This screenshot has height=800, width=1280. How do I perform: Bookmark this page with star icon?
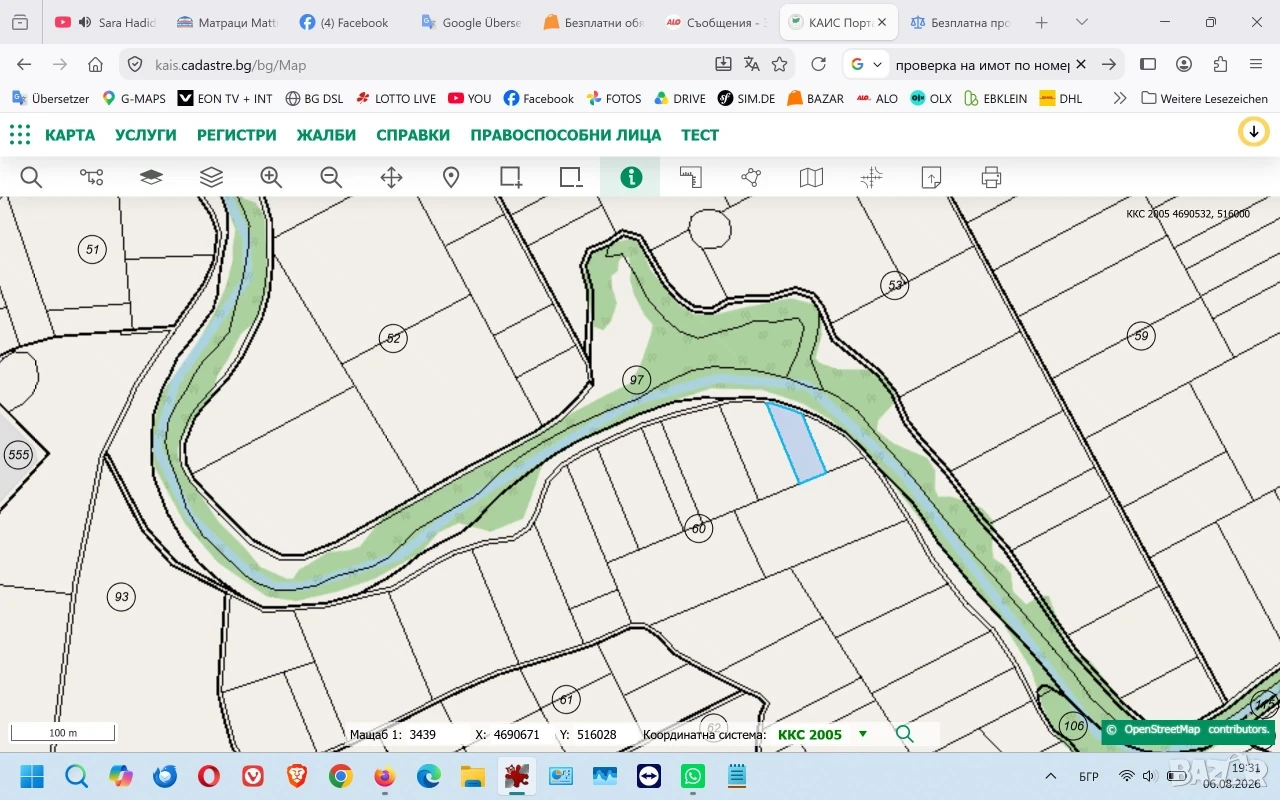click(x=779, y=64)
